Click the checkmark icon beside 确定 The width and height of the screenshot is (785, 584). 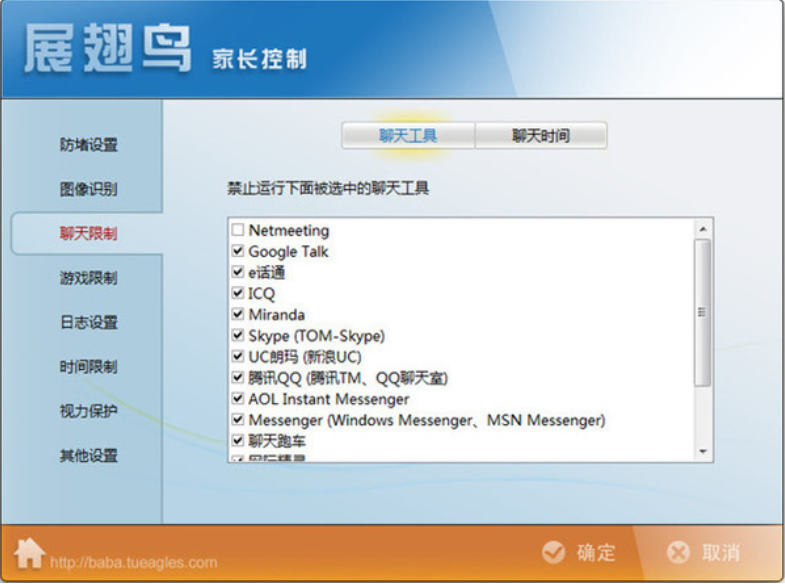(x=553, y=553)
